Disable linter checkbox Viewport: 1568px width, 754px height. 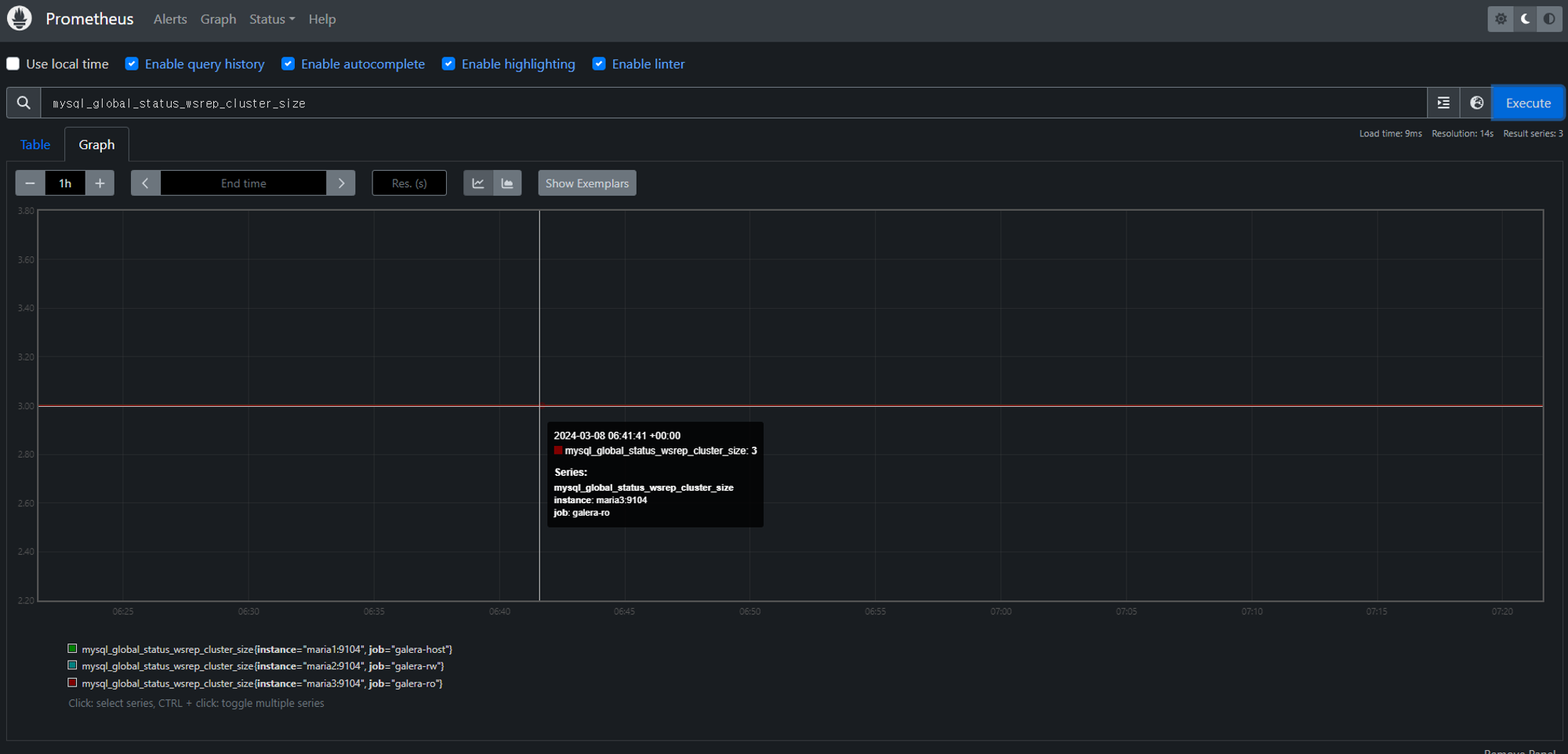[599, 63]
